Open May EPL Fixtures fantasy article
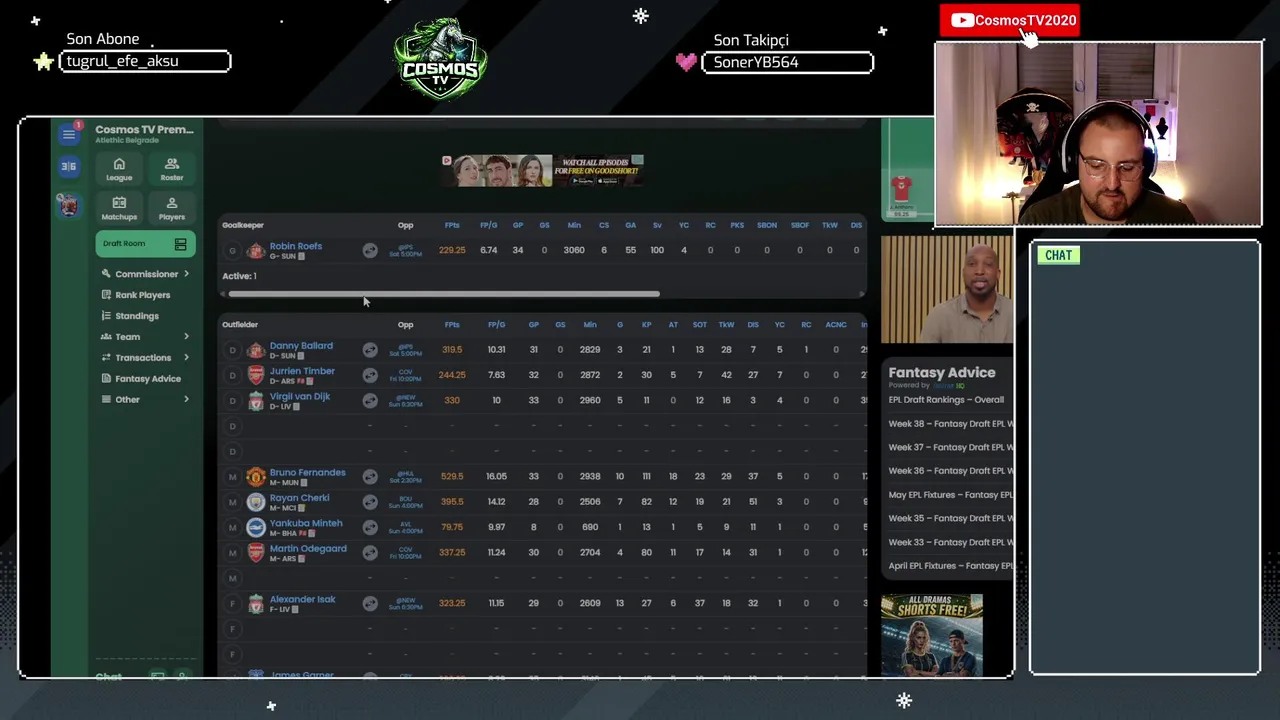Screen dimensions: 1280x720 [950, 495]
